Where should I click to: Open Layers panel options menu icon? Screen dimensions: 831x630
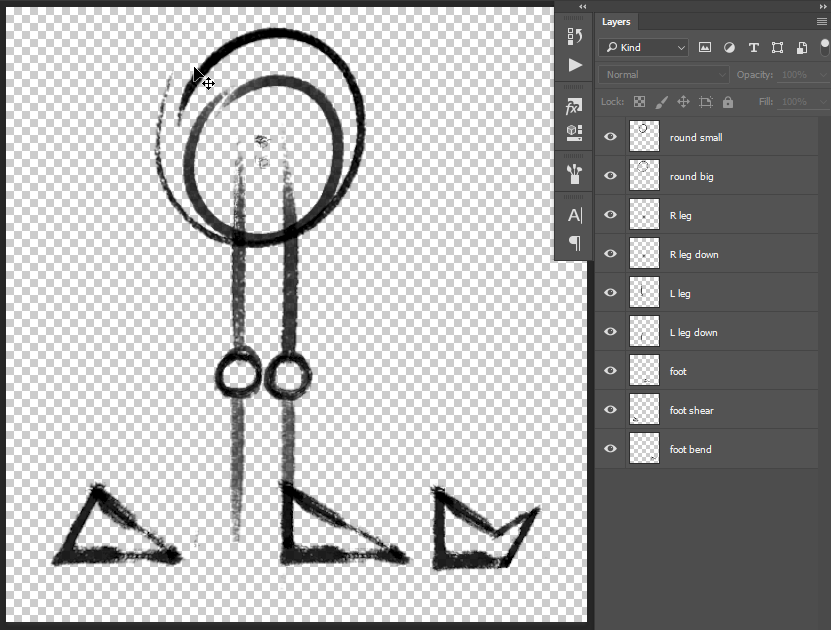821,22
